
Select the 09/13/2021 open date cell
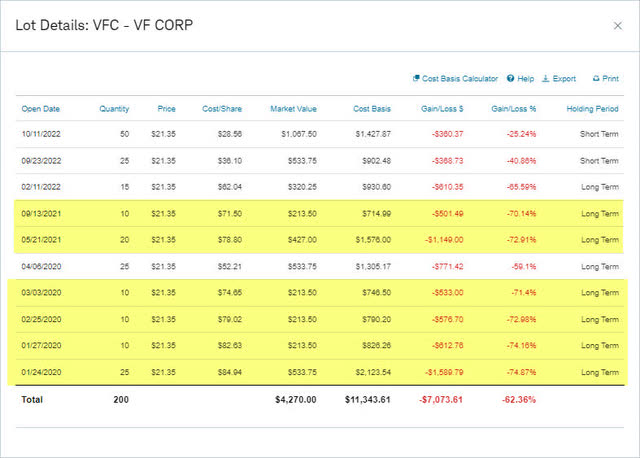click(x=41, y=213)
